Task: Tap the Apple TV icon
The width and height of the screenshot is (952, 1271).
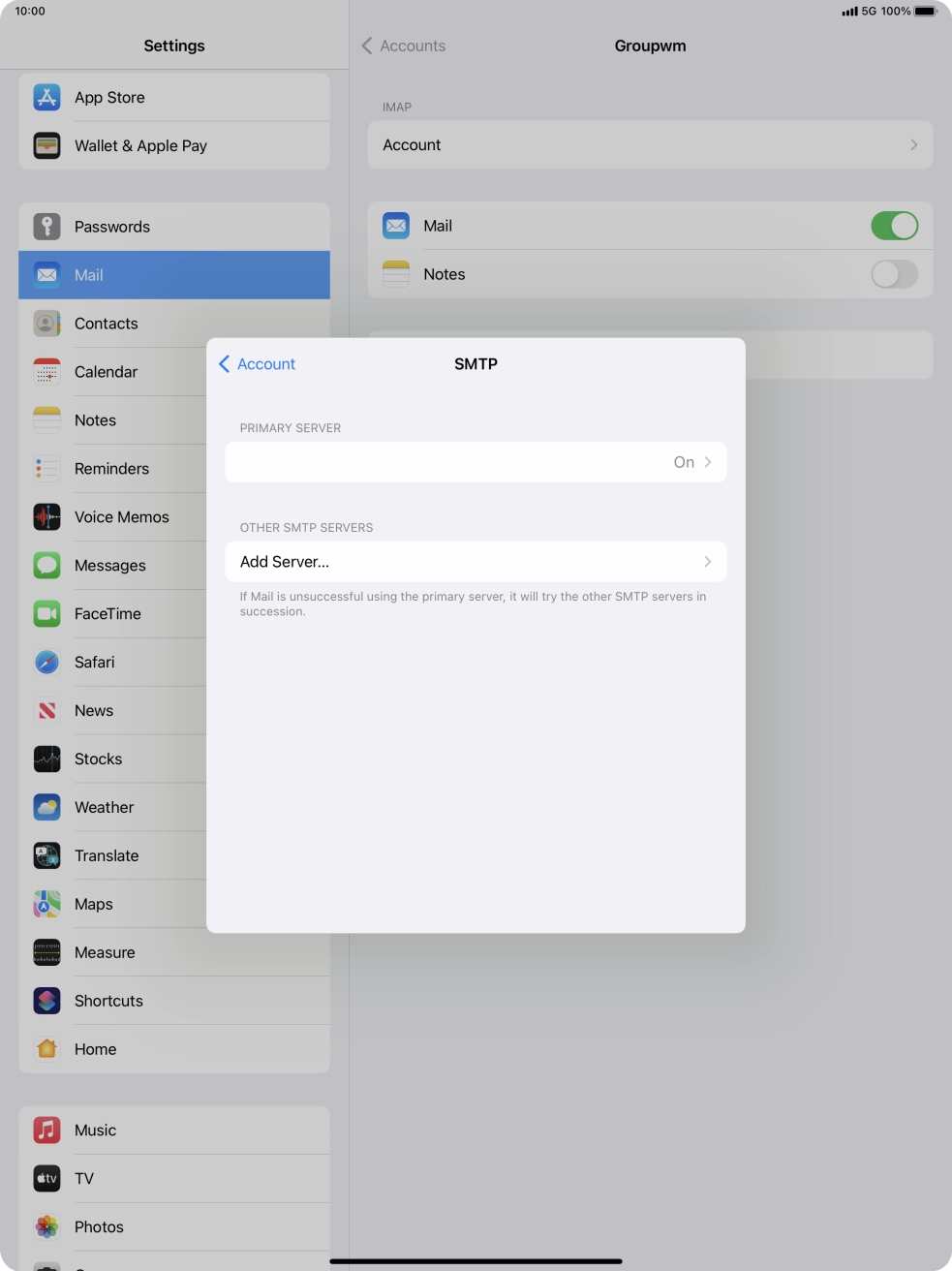Action: pyautogui.click(x=46, y=1178)
